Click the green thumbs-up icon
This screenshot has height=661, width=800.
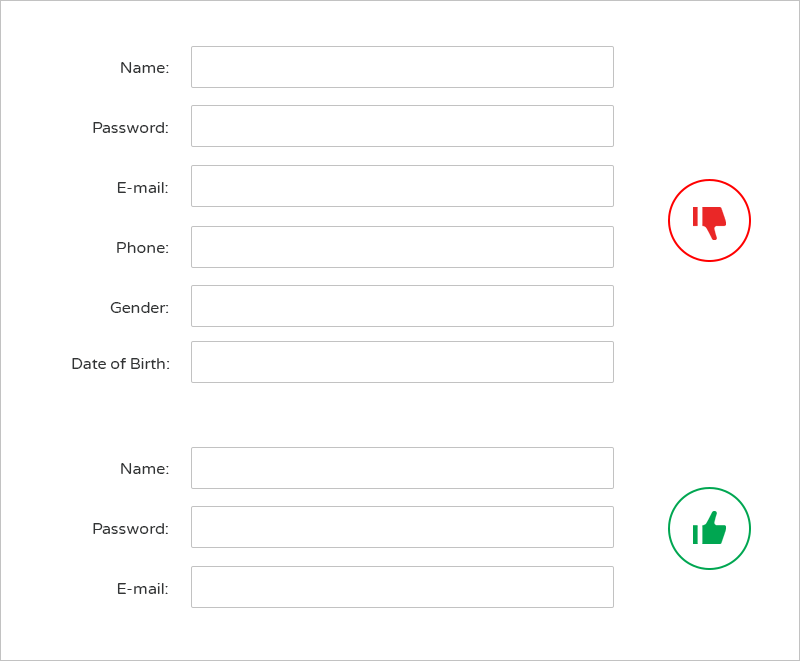[x=709, y=528]
